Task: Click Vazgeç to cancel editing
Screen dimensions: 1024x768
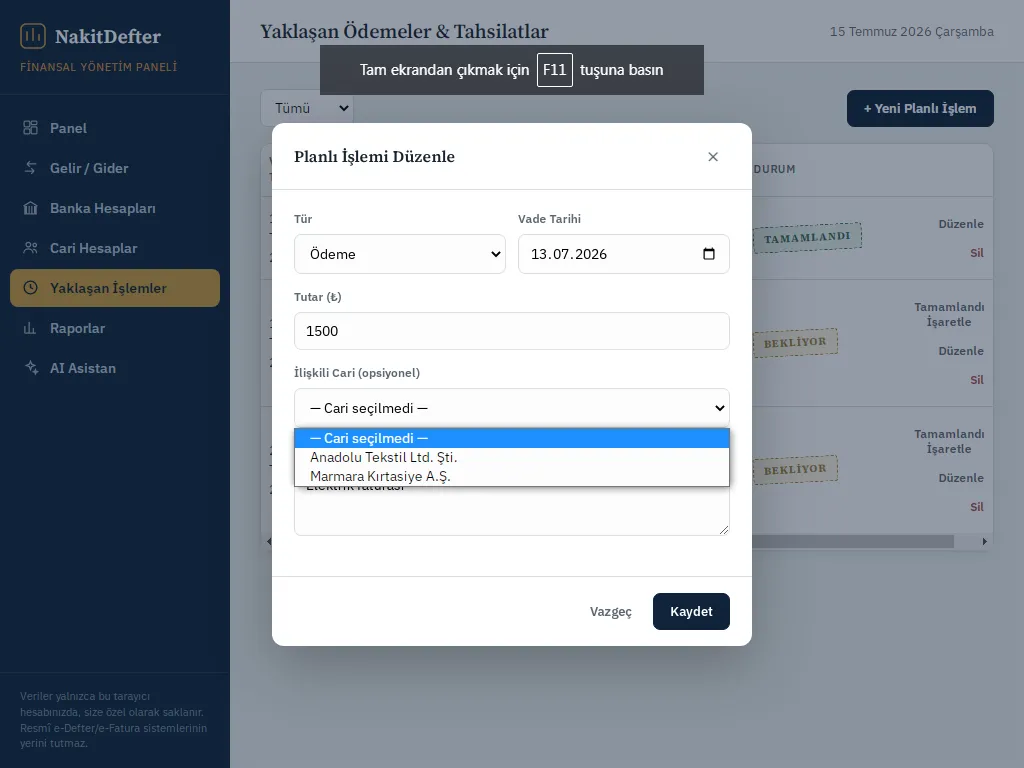Action: [x=611, y=612]
